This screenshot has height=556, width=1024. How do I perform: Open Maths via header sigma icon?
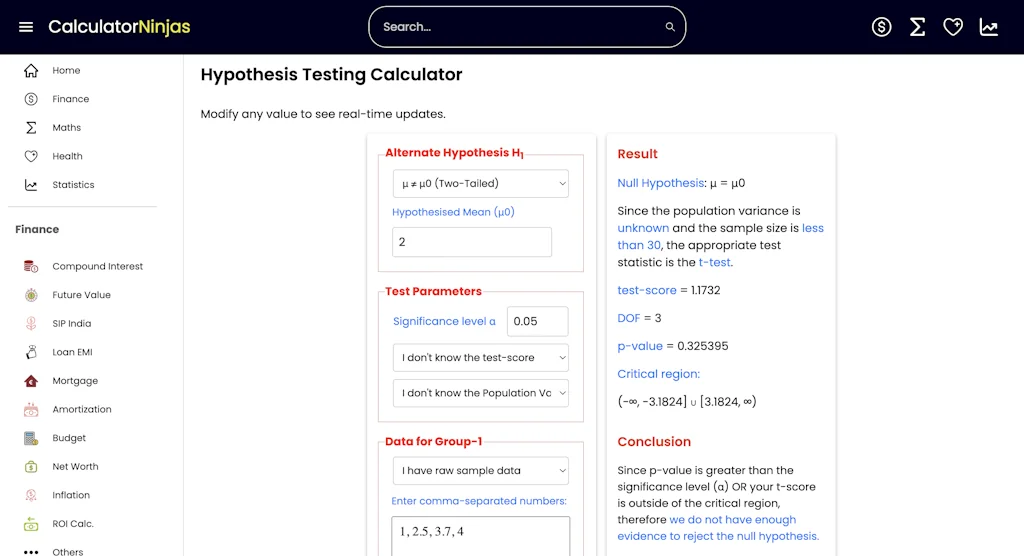(917, 27)
